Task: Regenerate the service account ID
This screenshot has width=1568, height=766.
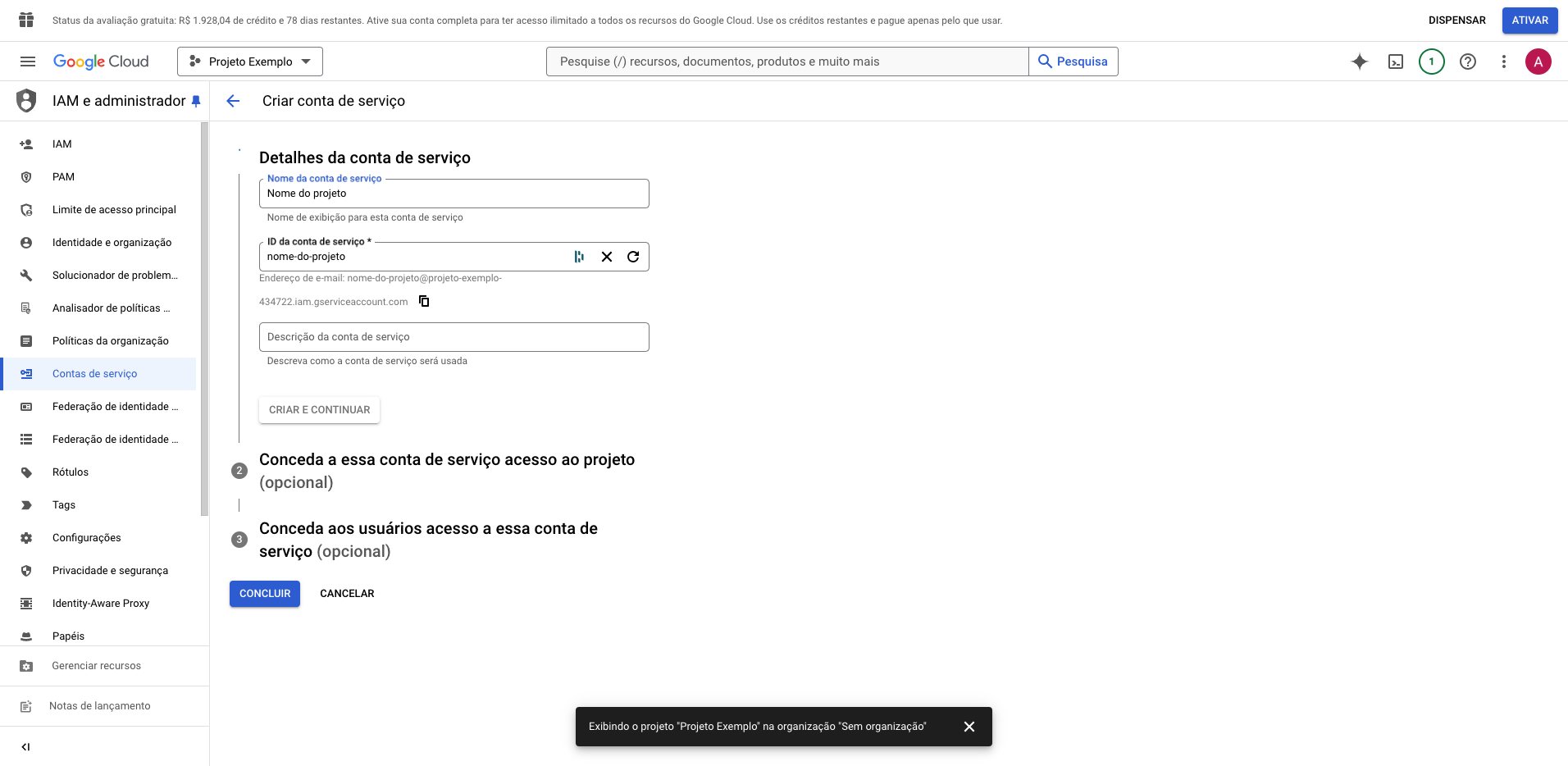Action: (x=633, y=257)
